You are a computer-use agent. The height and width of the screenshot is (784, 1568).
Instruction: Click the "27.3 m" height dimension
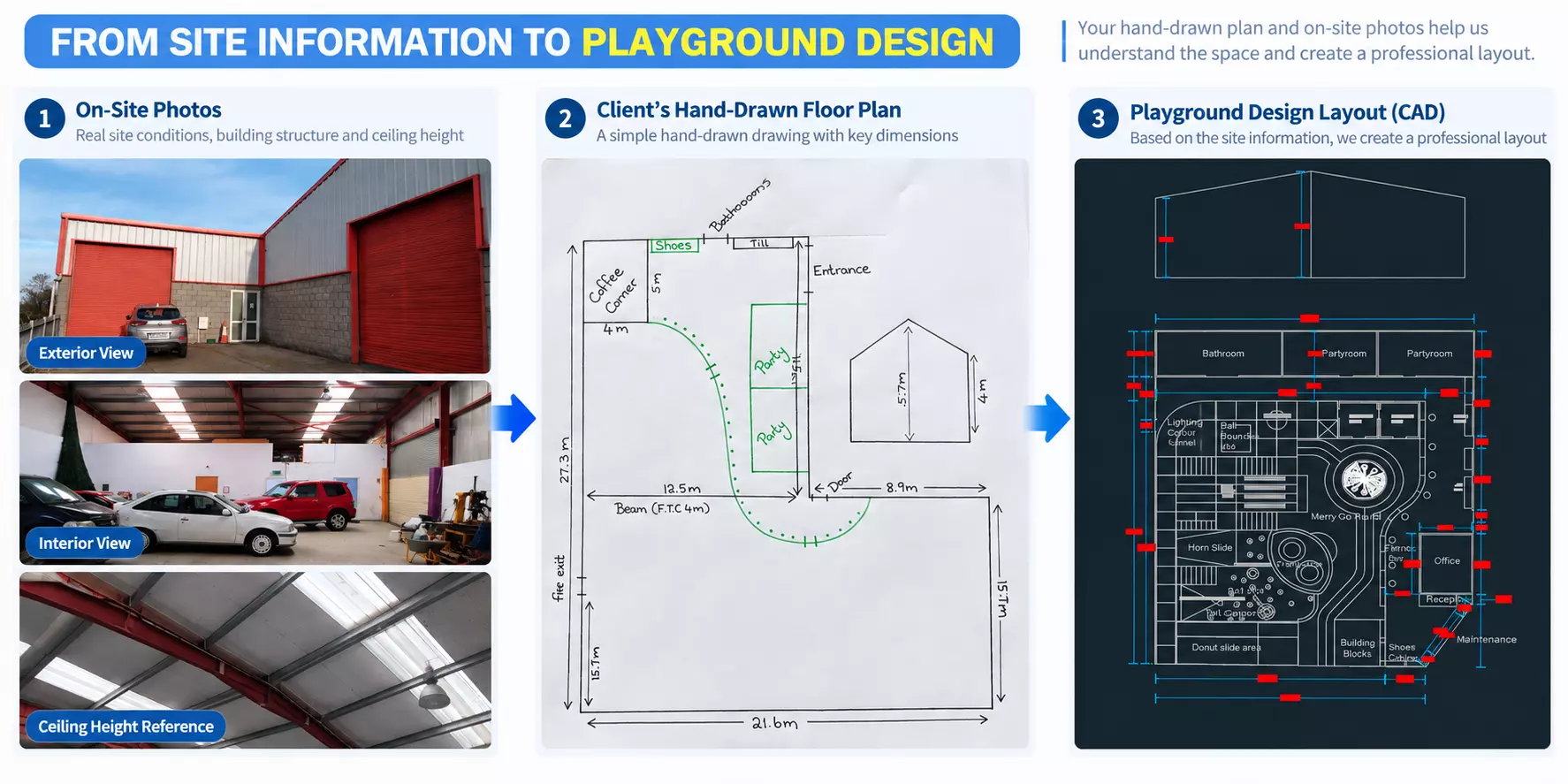click(x=565, y=461)
